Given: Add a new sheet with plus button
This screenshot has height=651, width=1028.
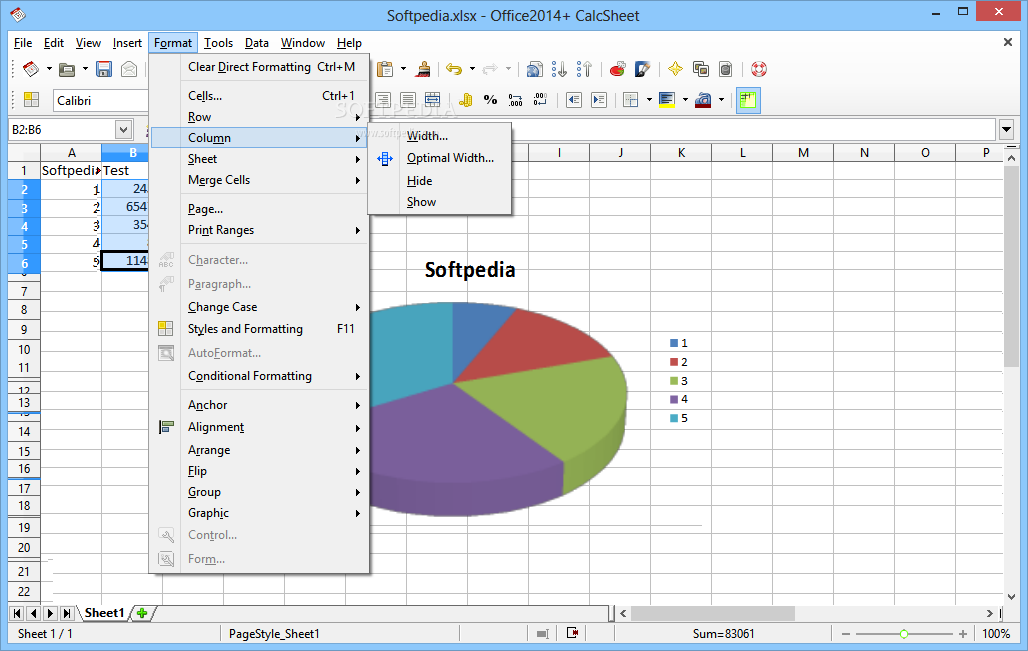Looking at the screenshot, I should [142, 613].
